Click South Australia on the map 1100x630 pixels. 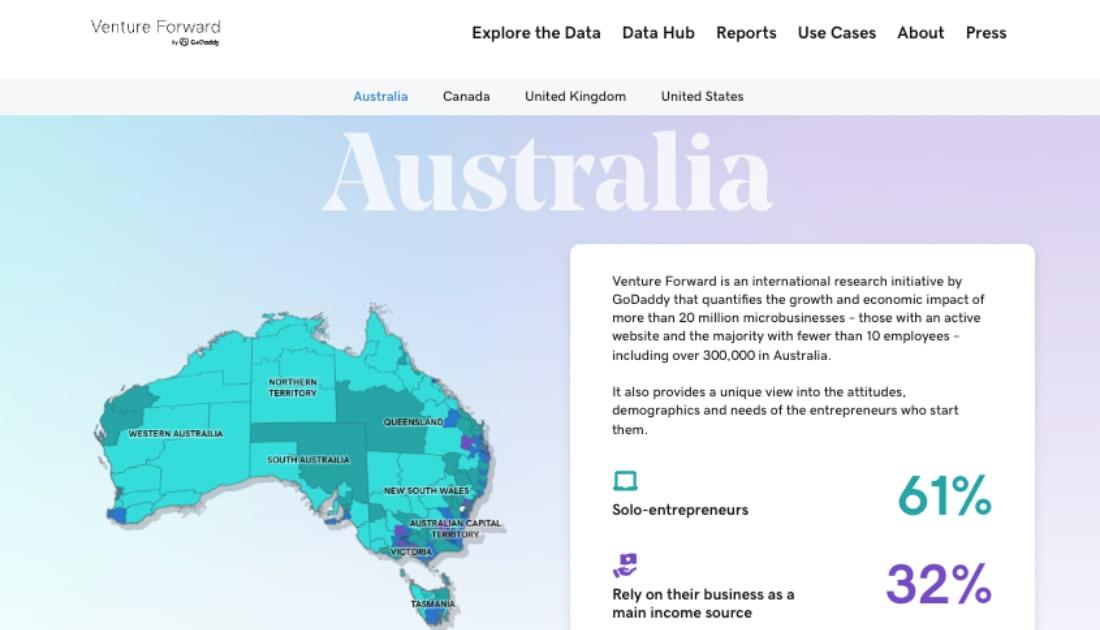[x=308, y=460]
